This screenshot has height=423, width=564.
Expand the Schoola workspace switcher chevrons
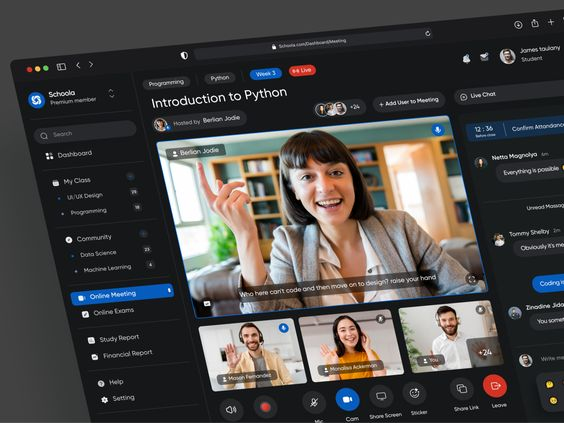[112, 93]
